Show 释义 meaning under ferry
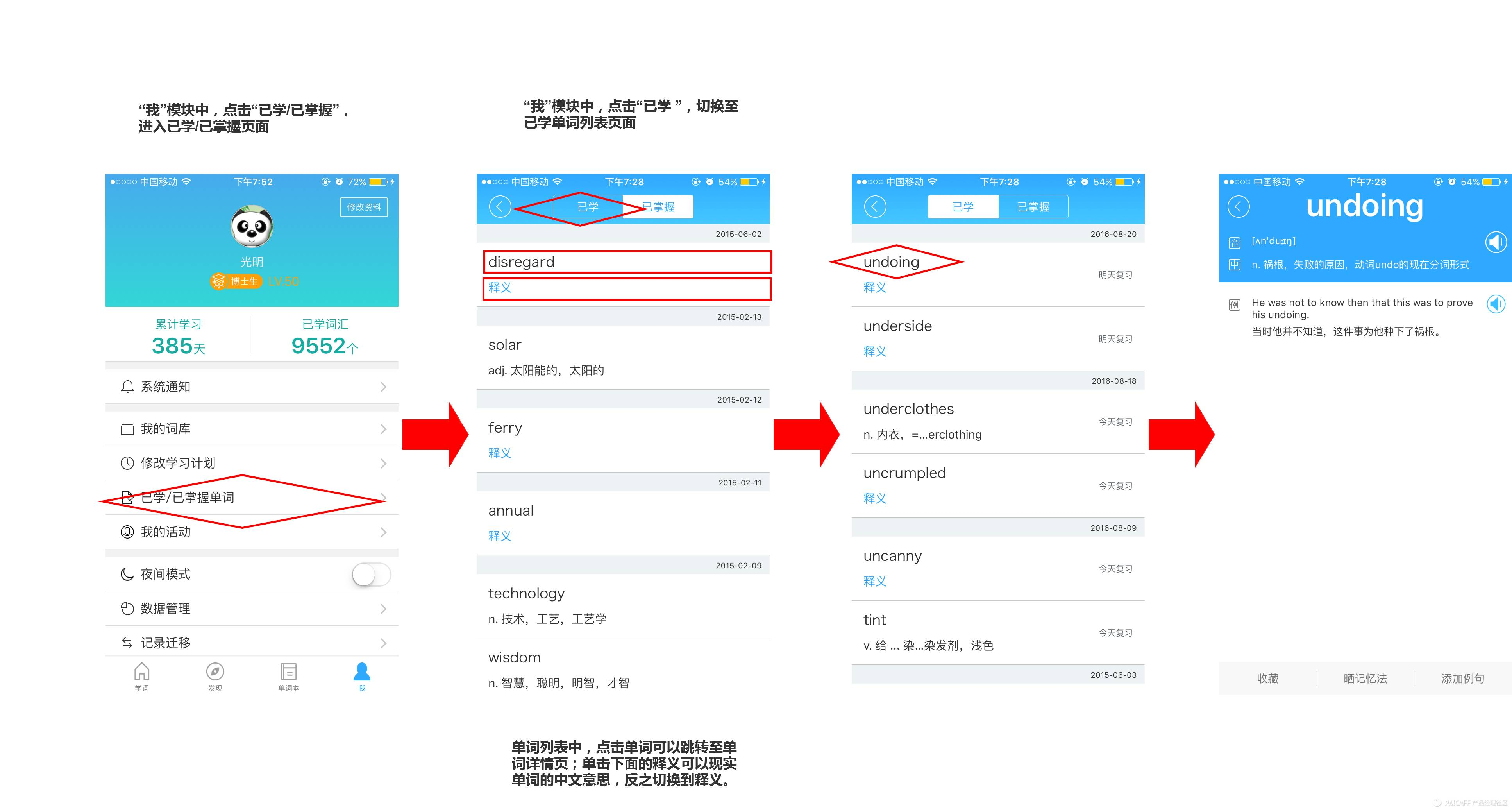 point(499,453)
